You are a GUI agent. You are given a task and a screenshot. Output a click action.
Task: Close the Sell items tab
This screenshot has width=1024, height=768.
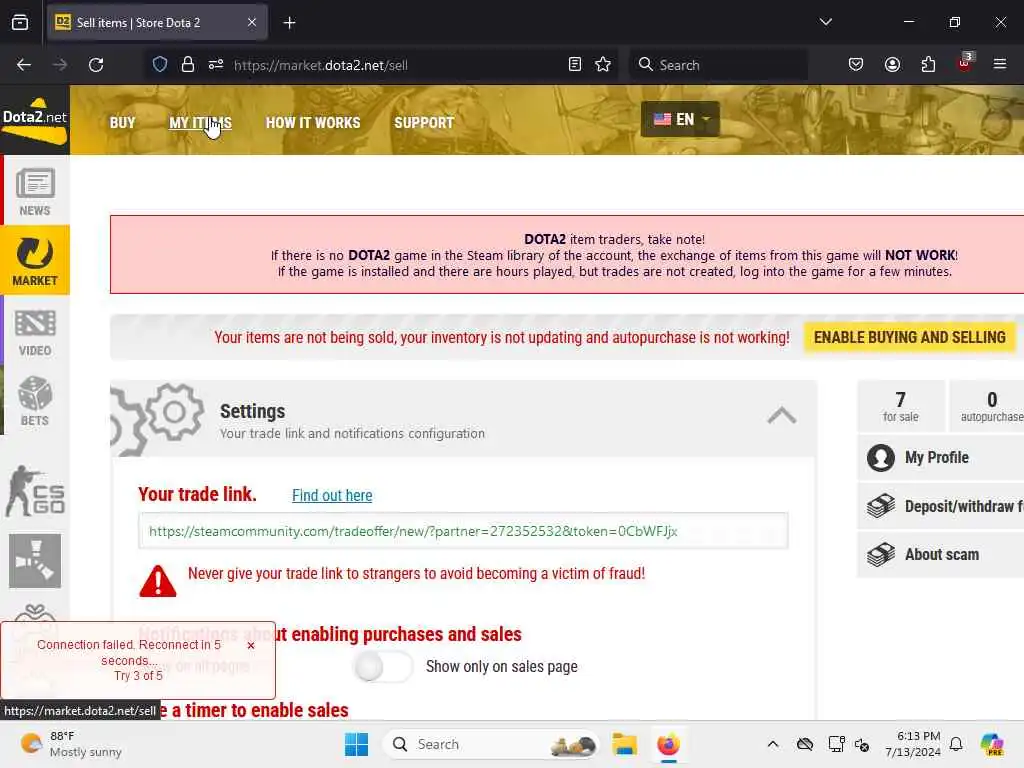tap(252, 22)
